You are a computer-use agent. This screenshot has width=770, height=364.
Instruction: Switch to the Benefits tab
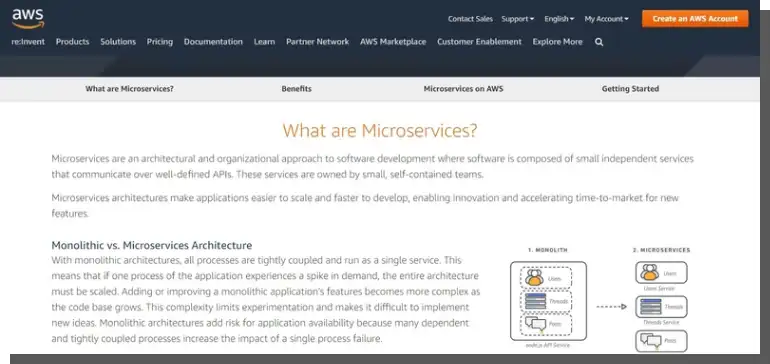[296, 89]
